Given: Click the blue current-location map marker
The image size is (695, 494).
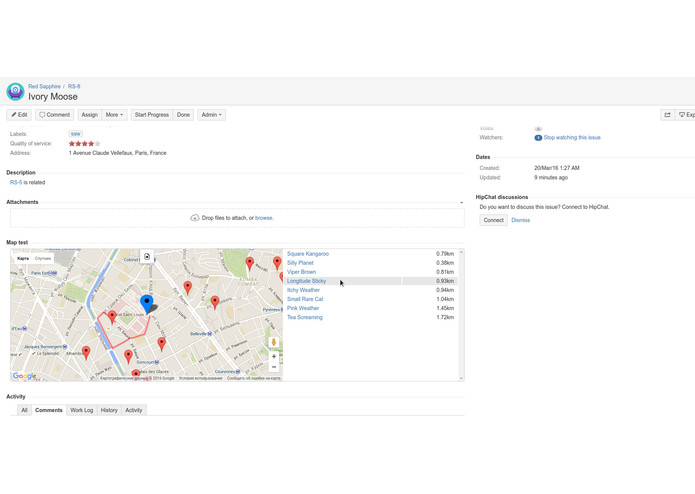Looking at the screenshot, I should 147,304.
